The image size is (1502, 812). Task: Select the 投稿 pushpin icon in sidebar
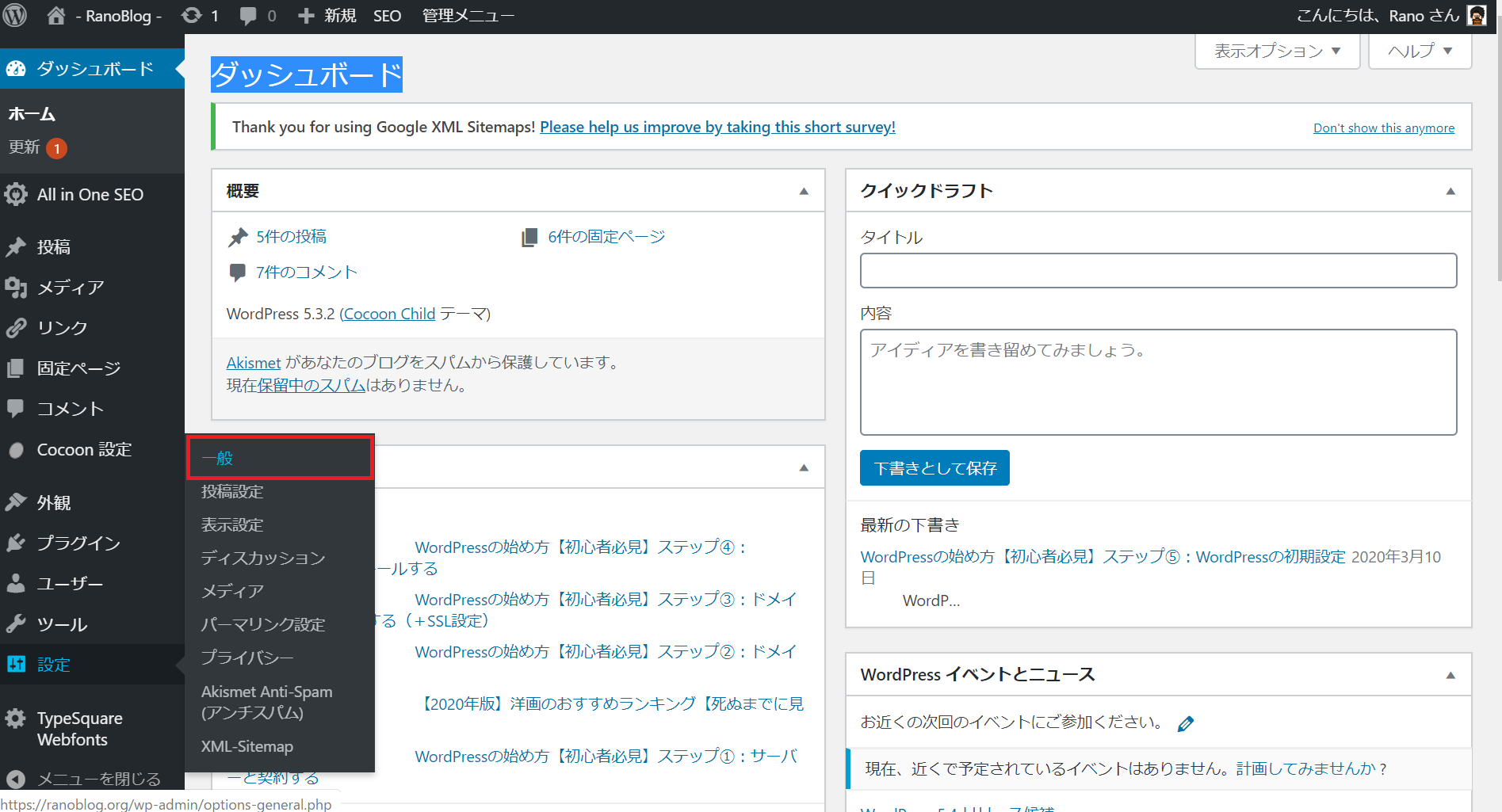(x=17, y=247)
